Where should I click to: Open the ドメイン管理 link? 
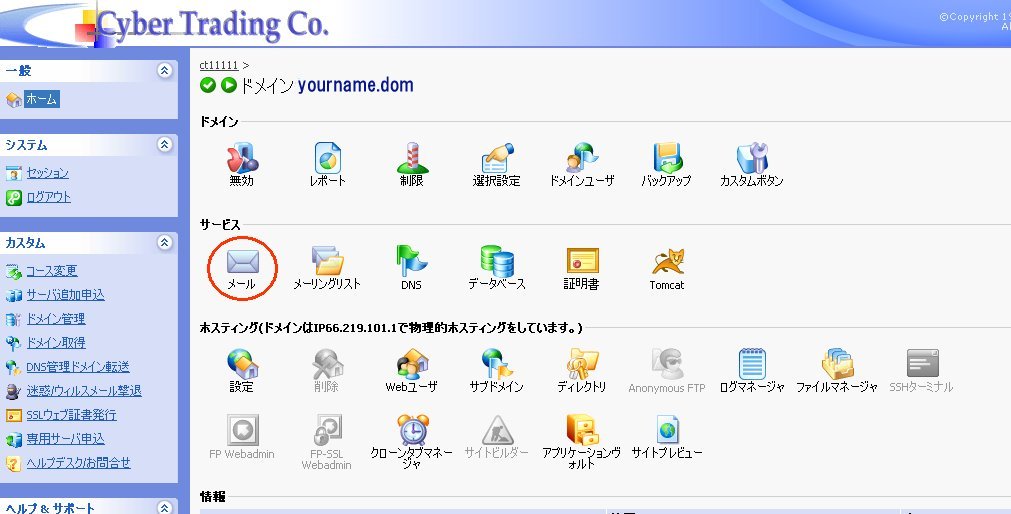[55, 319]
